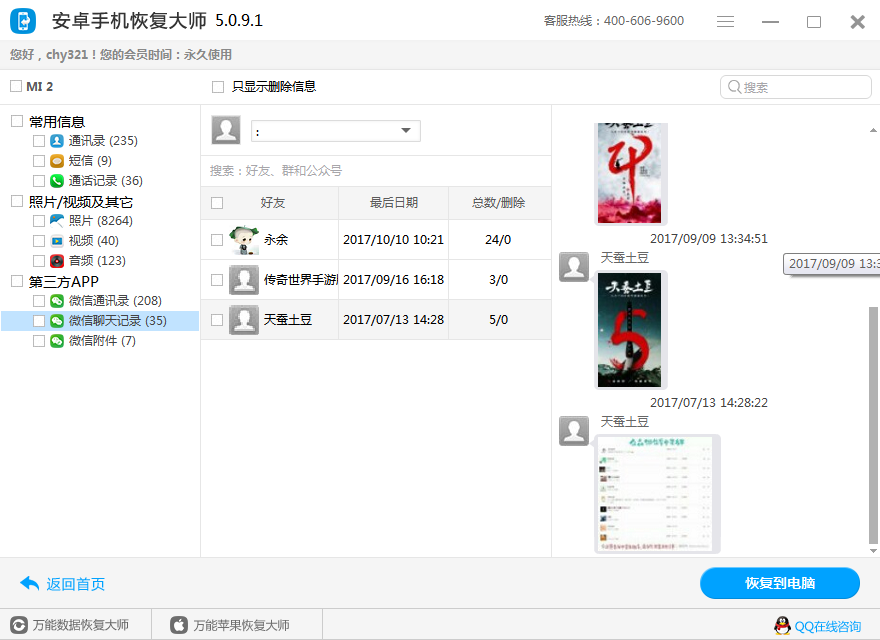Click the 搜索：好友、群和公众号 search field
The width and height of the screenshot is (880, 640).
point(376,171)
